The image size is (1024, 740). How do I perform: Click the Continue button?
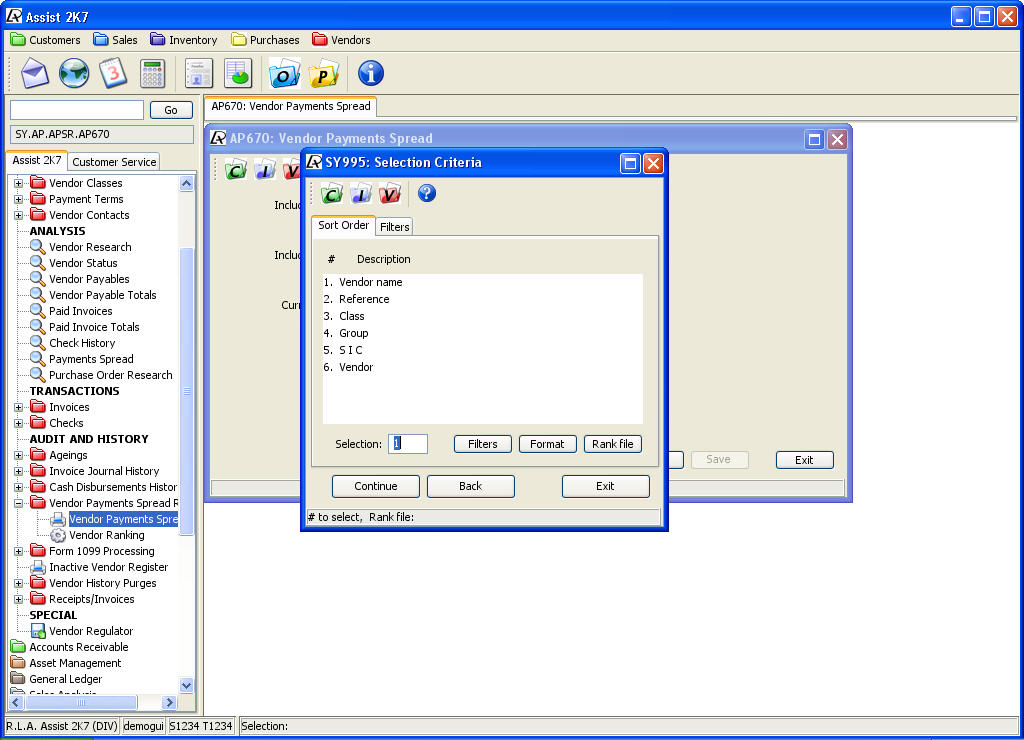pos(376,486)
